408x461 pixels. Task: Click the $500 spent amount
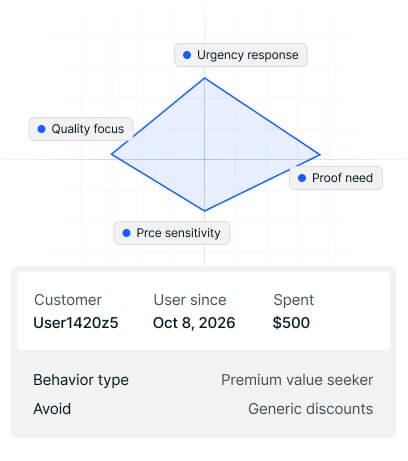point(291,323)
